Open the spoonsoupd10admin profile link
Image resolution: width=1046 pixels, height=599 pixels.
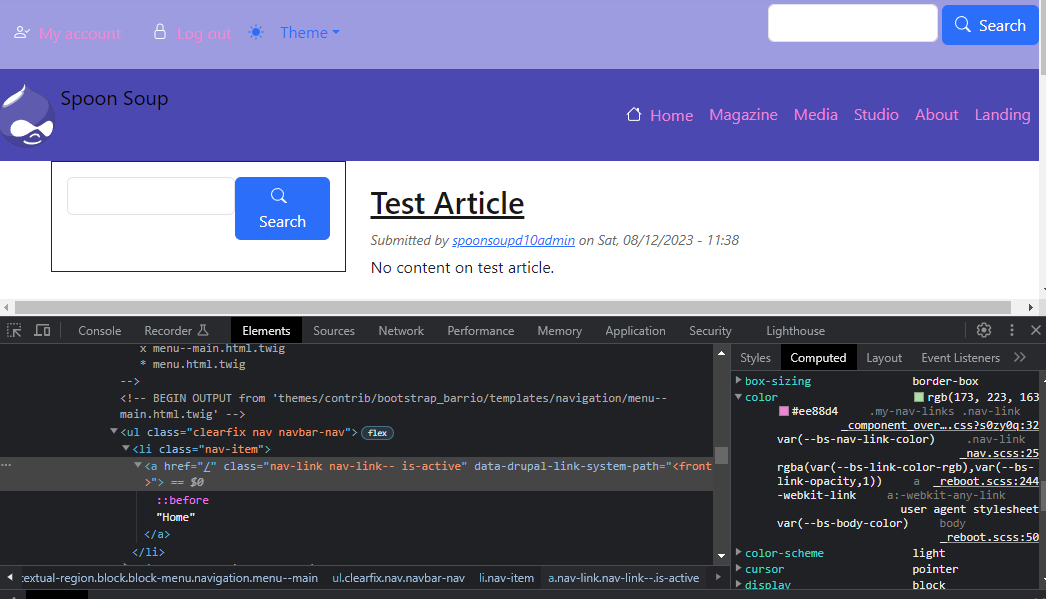[x=513, y=240]
